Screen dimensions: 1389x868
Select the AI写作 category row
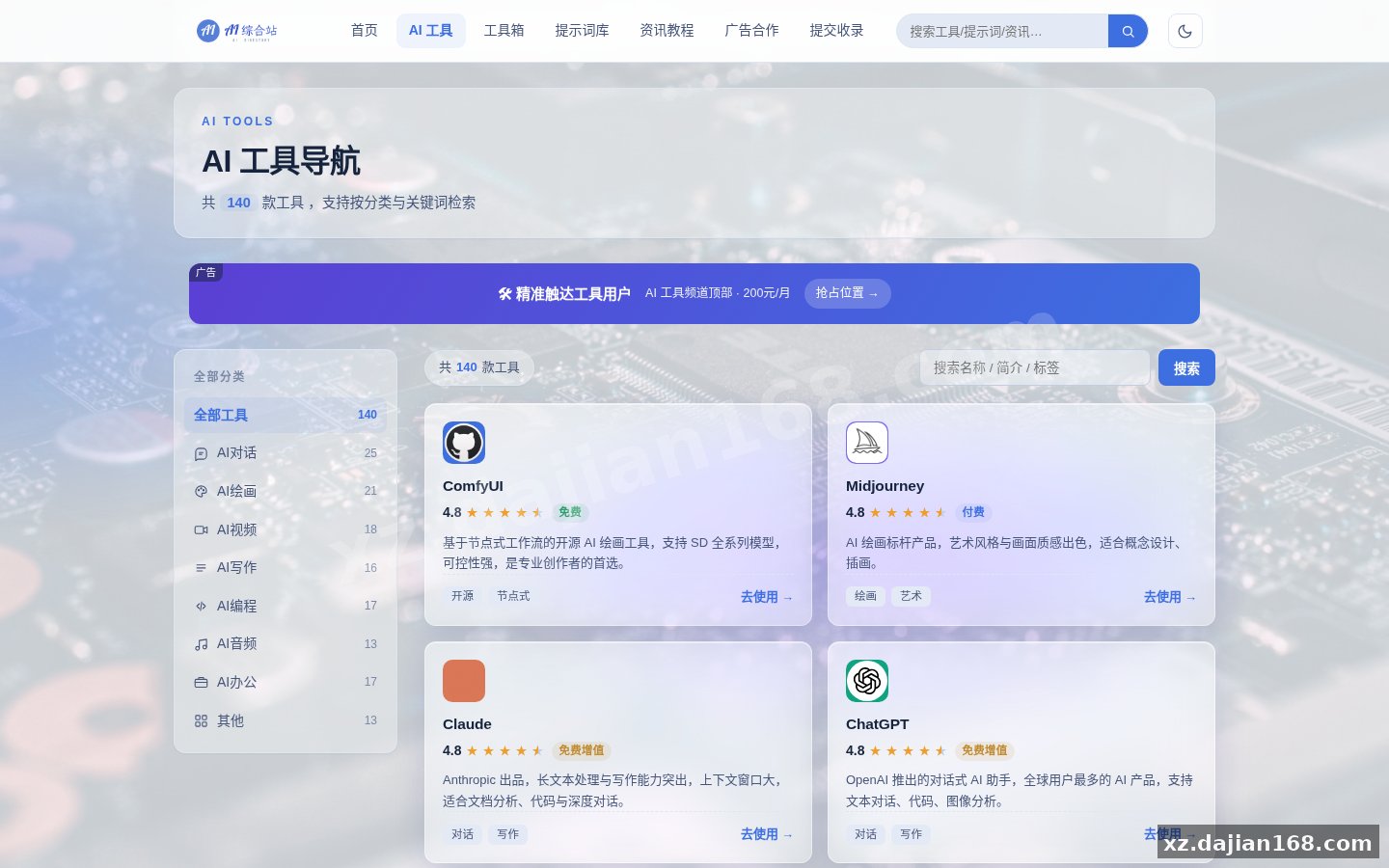click(286, 568)
